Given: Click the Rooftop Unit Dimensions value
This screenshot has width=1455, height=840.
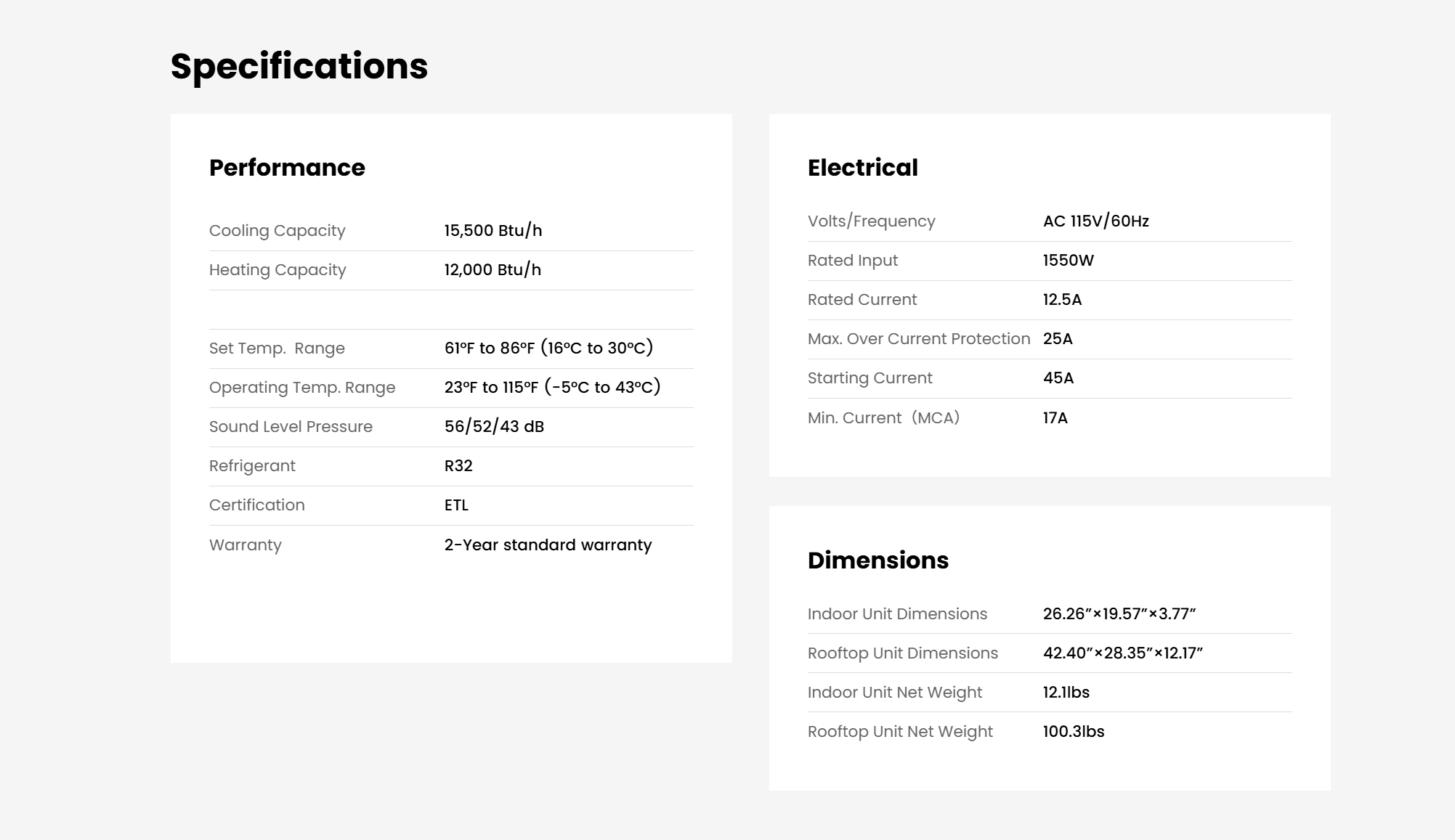Looking at the screenshot, I should point(1123,653).
